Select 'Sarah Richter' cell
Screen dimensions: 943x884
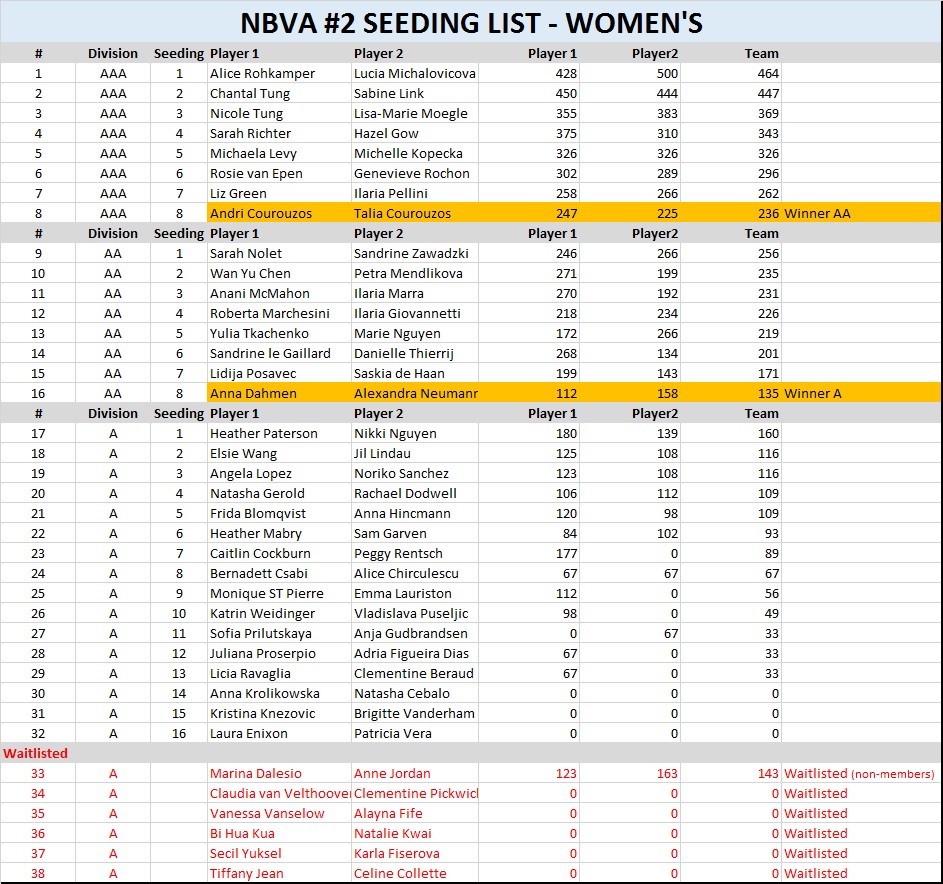[x=279, y=133]
